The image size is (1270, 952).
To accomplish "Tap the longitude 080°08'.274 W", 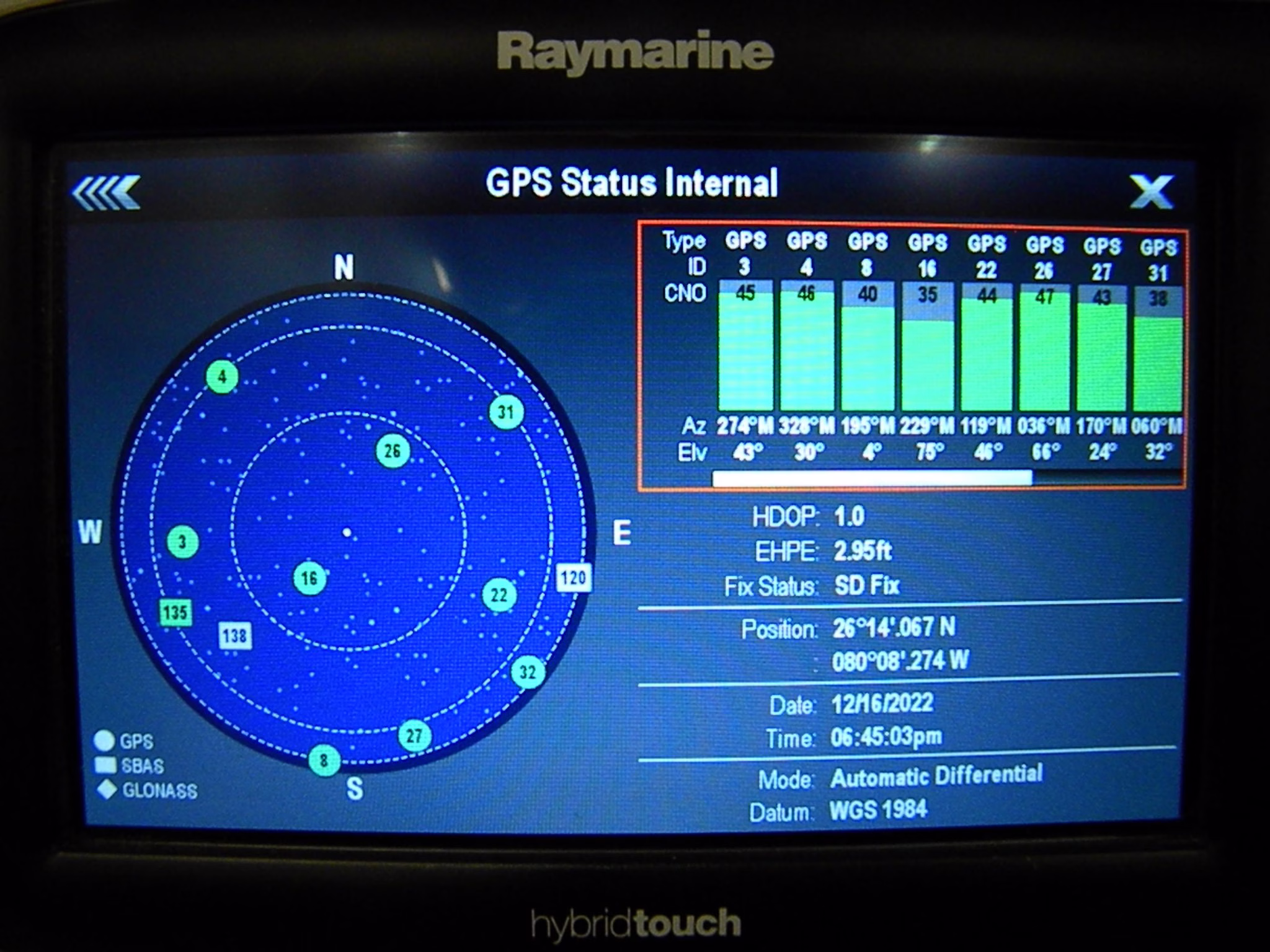I will (x=900, y=661).
